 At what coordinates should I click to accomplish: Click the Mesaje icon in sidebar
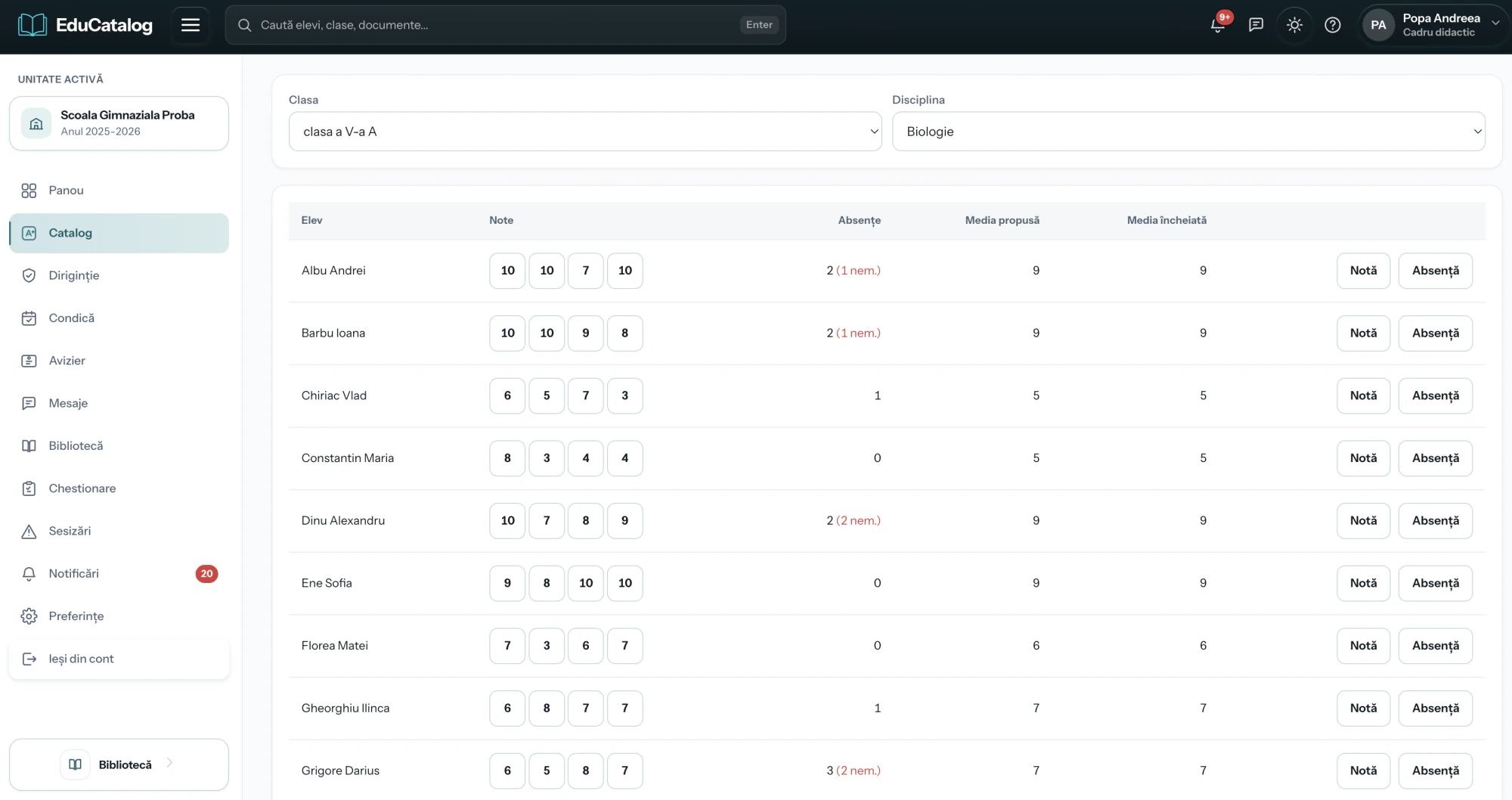[x=29, y=403]
